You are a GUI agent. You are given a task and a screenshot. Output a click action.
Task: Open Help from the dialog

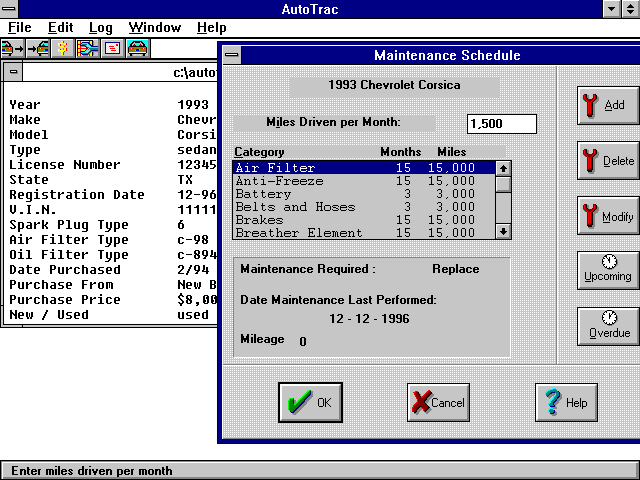pyautogui.click(x=566, y=402)
